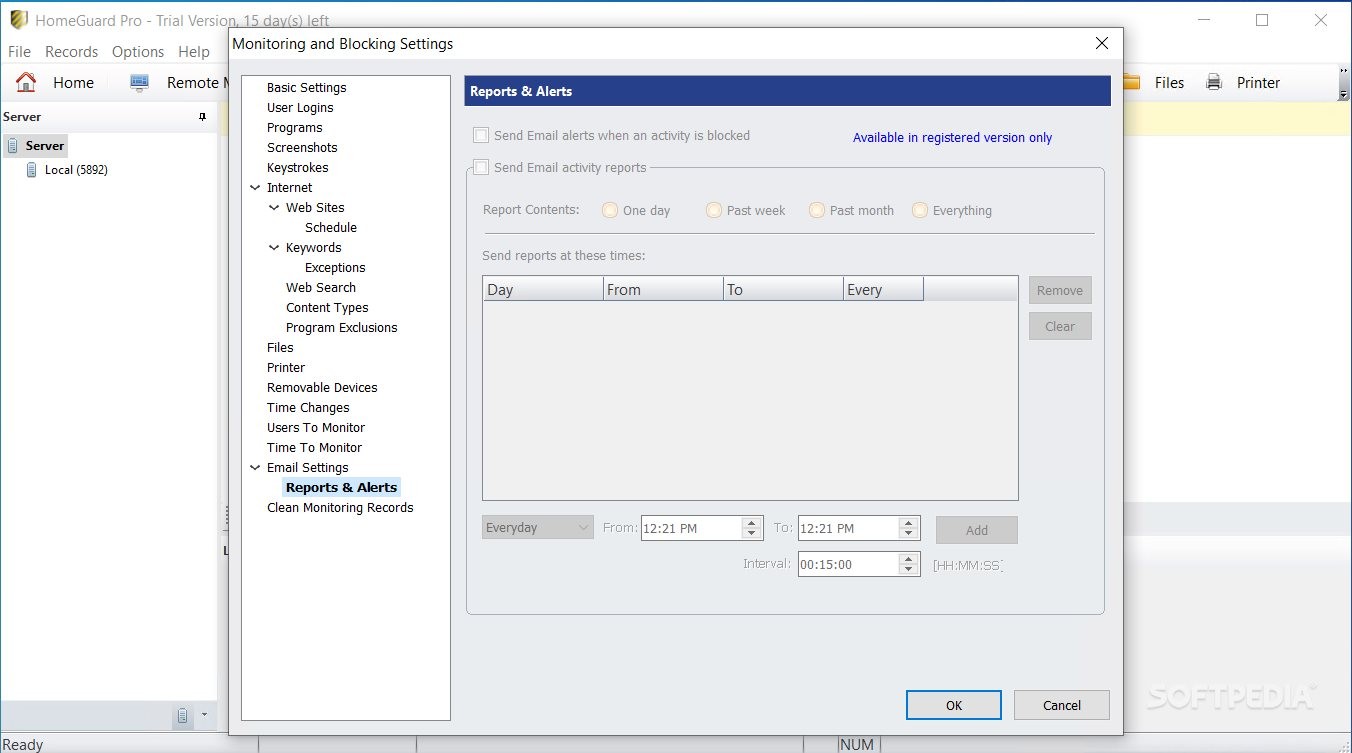
Task: Click the server icon at sidebar bottom
Action: tap(183, 715)
